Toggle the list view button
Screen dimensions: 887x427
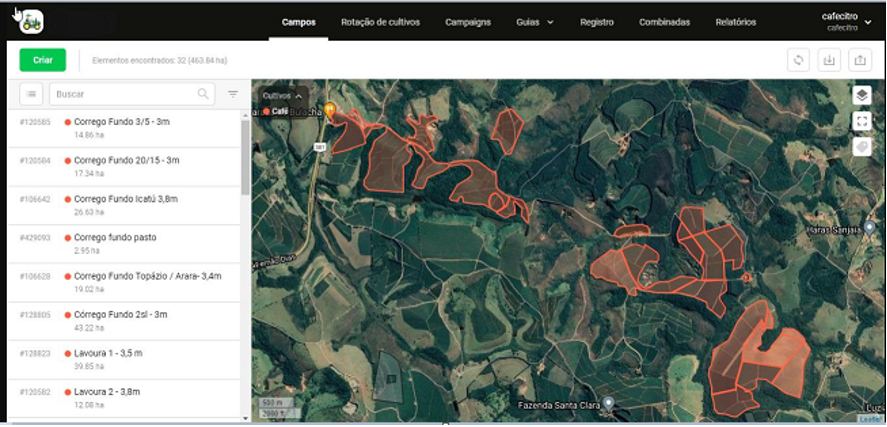point(32,94)
